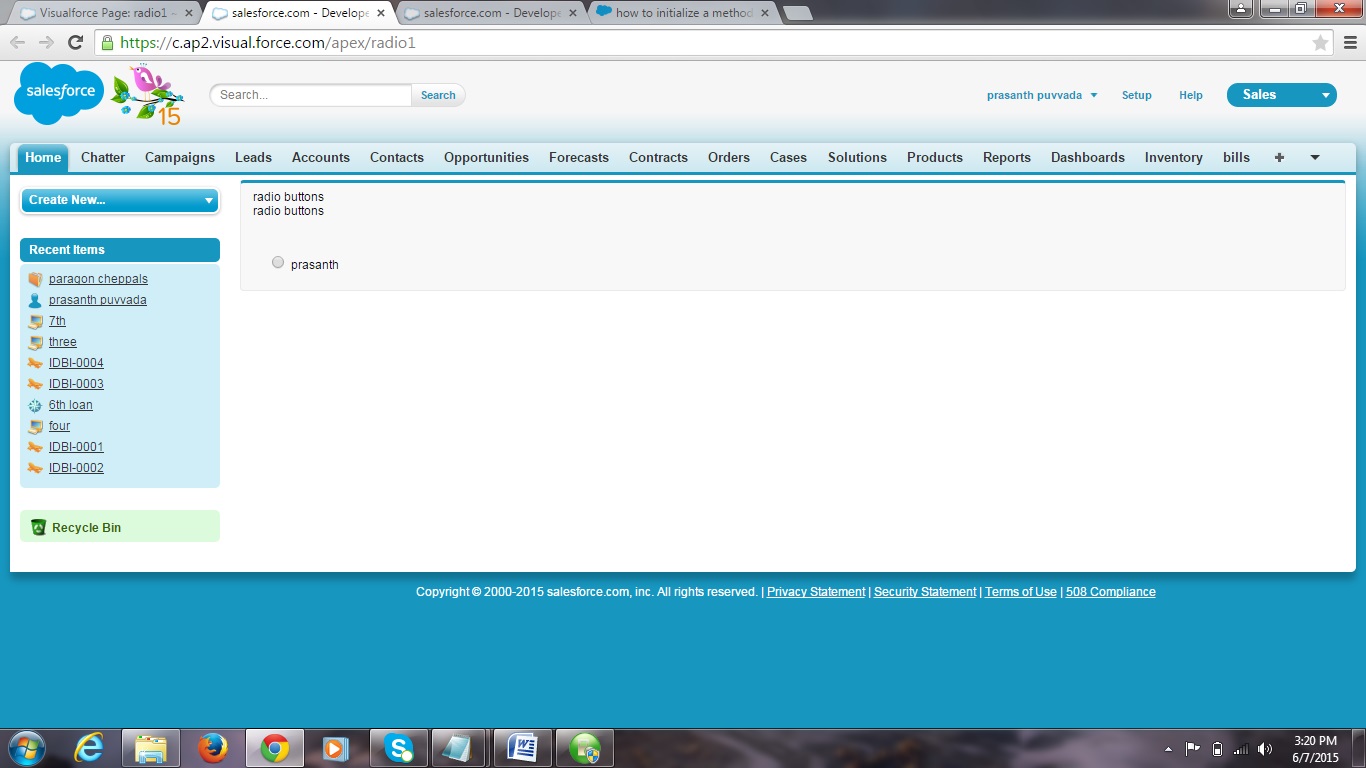Click the browser forward arrow
The height and width of the screenshot is (768, 1366).
pos(46,42)
